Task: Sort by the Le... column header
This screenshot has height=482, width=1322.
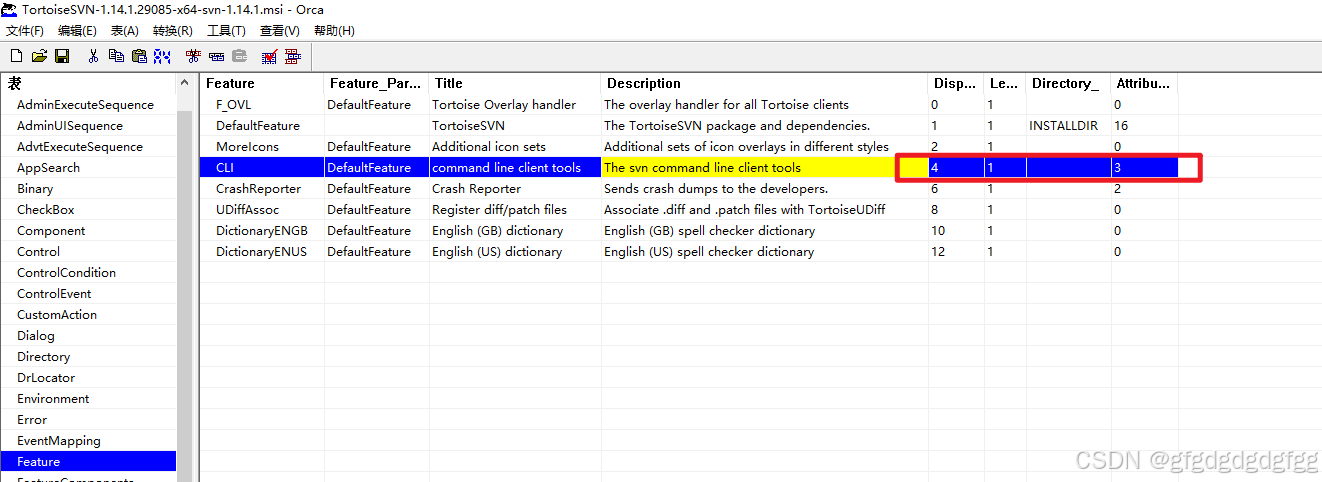Action: (1005, 83)
